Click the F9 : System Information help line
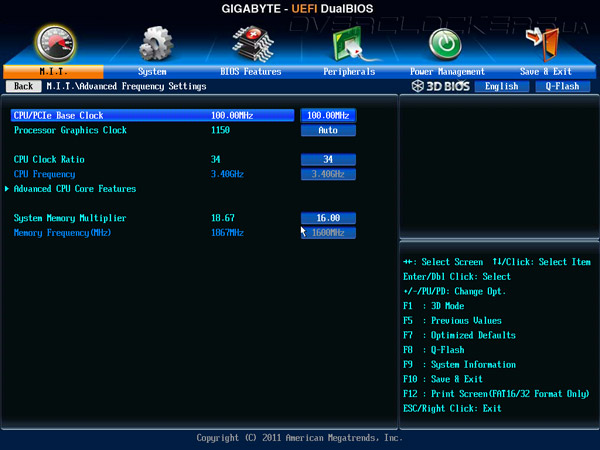Viewport: 600px width, 450px height. [x=459, y=364]
